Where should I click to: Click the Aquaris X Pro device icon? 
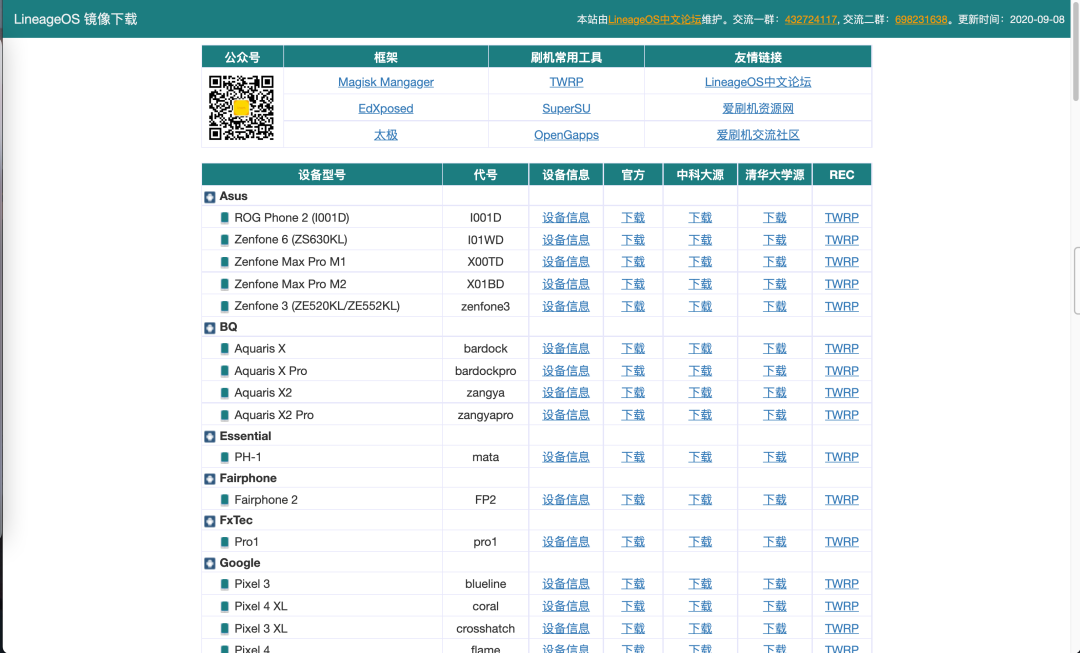pos(225,371)
